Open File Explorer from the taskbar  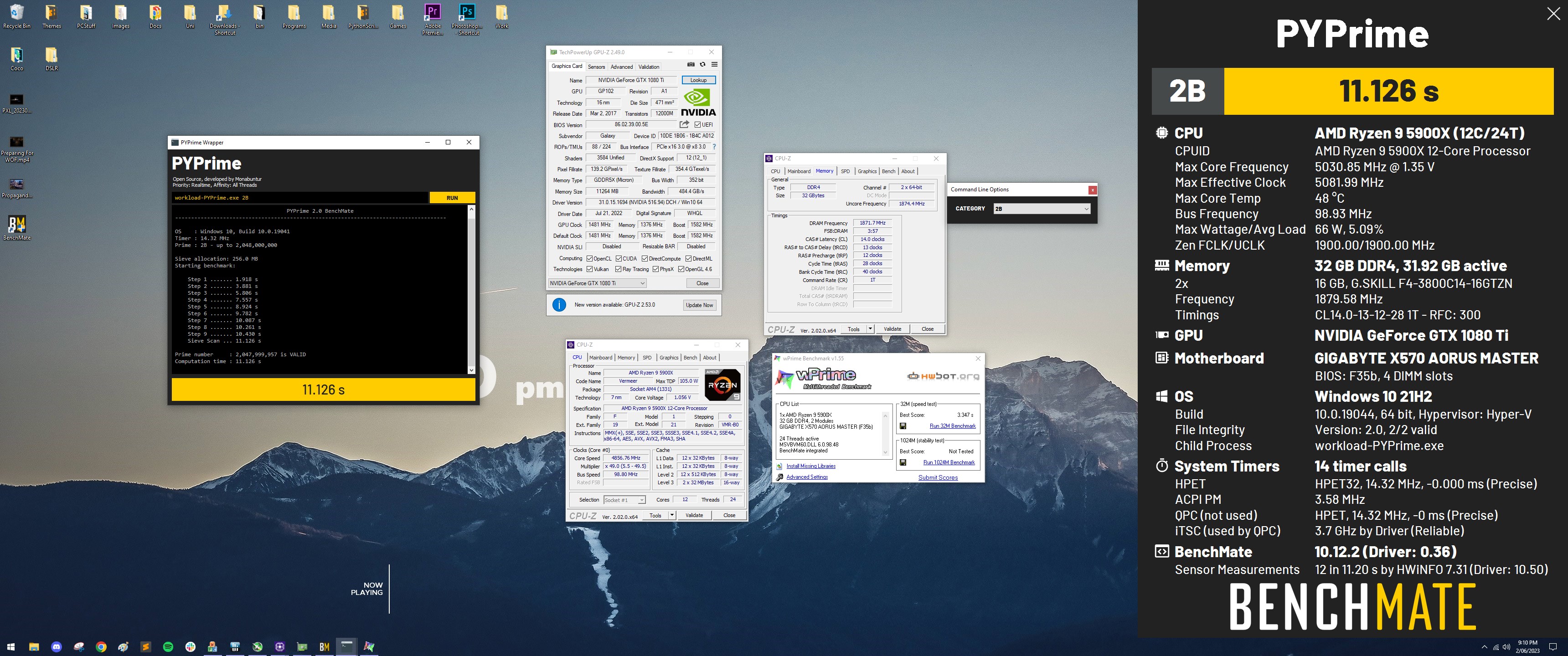[34, 647]
